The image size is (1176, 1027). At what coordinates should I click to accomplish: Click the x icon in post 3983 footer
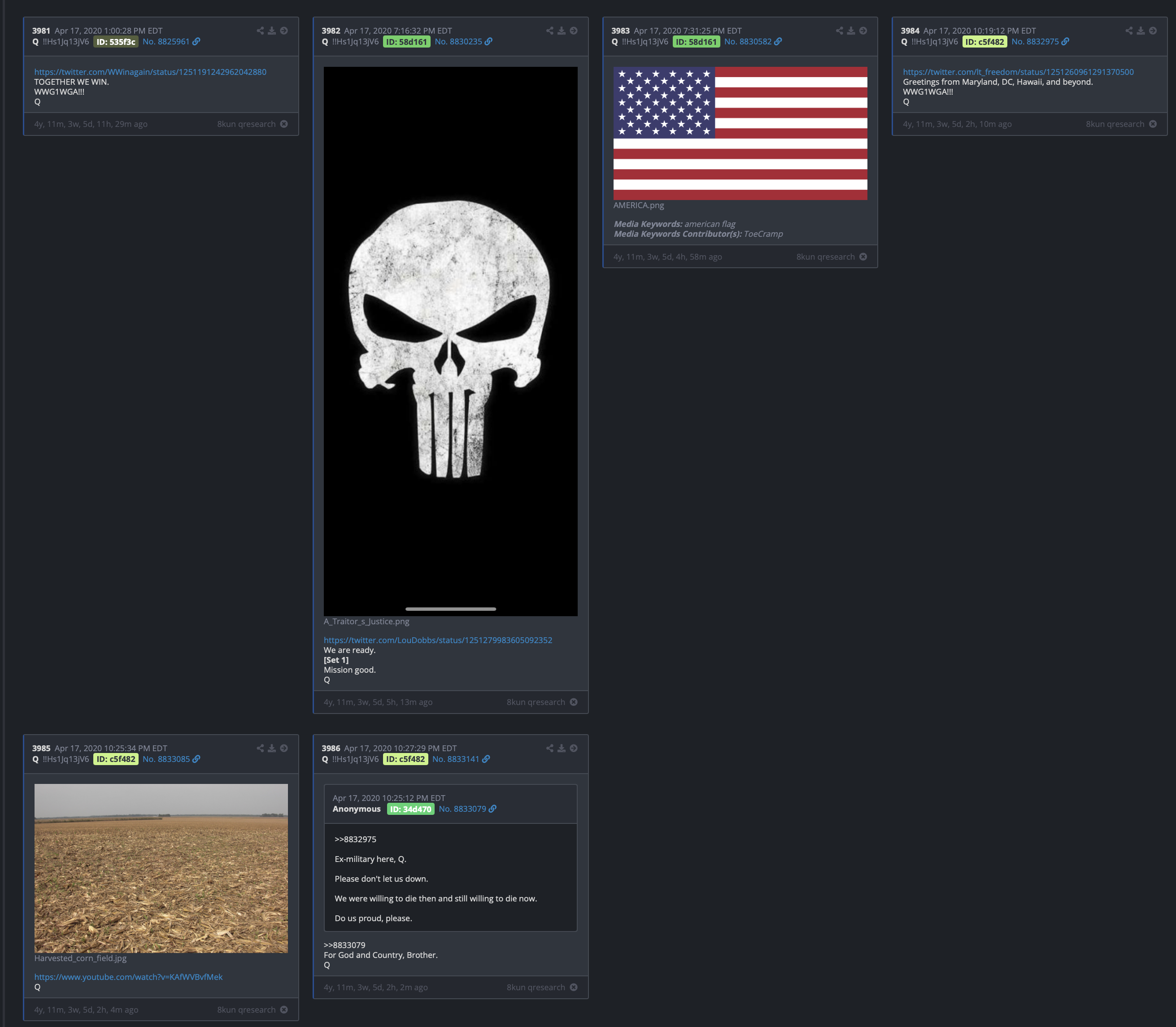tap(863, 257)
